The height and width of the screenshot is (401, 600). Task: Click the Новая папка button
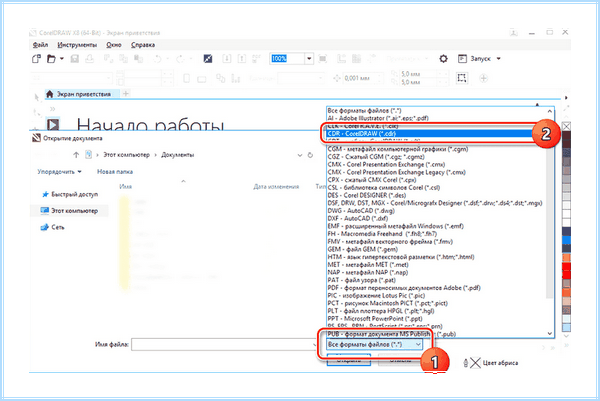click(115, 172)
